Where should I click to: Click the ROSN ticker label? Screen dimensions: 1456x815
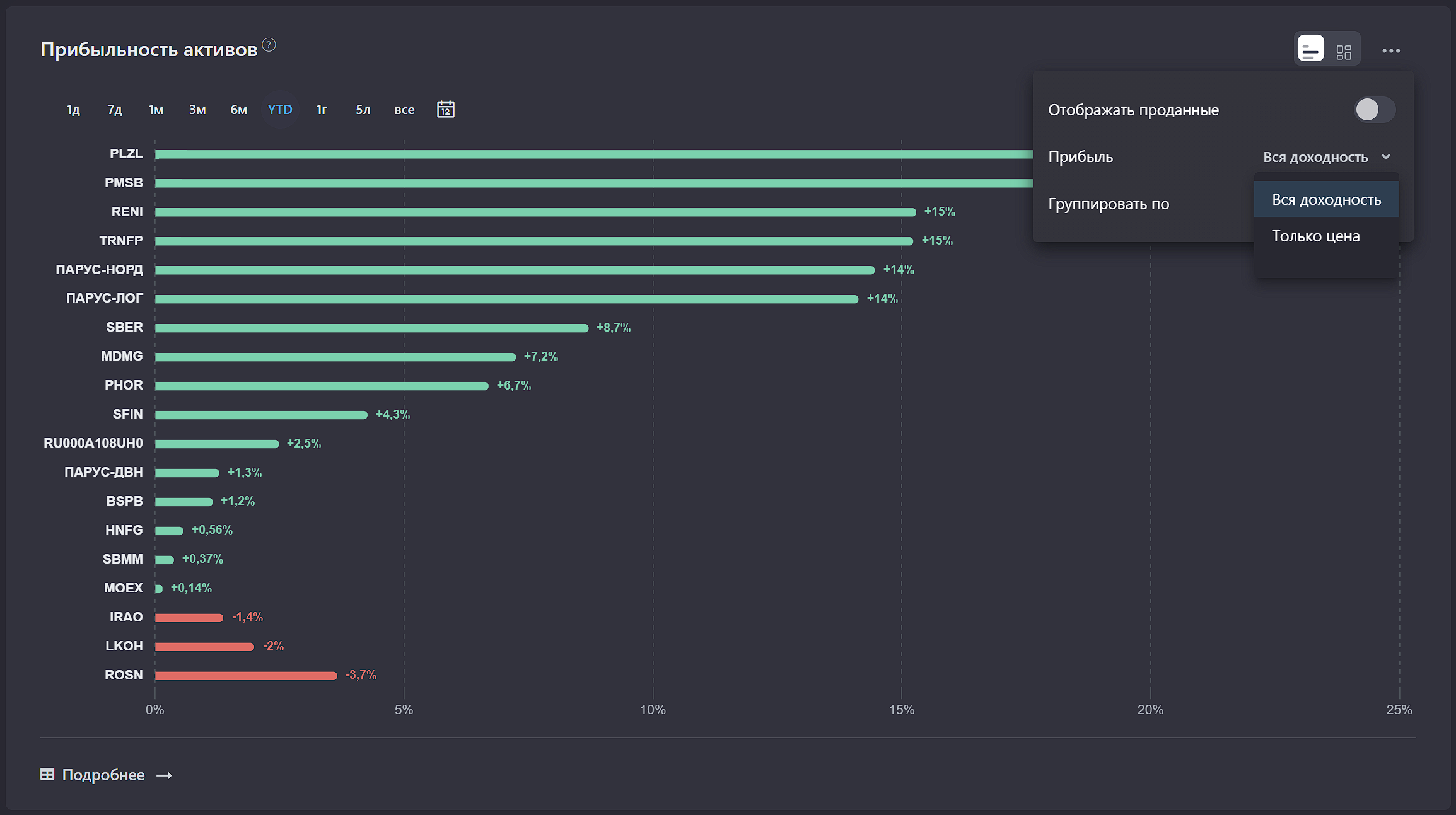124,675
